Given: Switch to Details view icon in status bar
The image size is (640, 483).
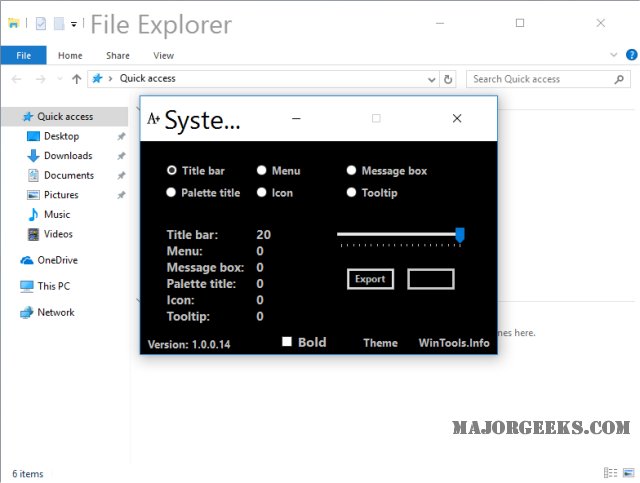Looking at the screenshot, I should pos(610,472).
